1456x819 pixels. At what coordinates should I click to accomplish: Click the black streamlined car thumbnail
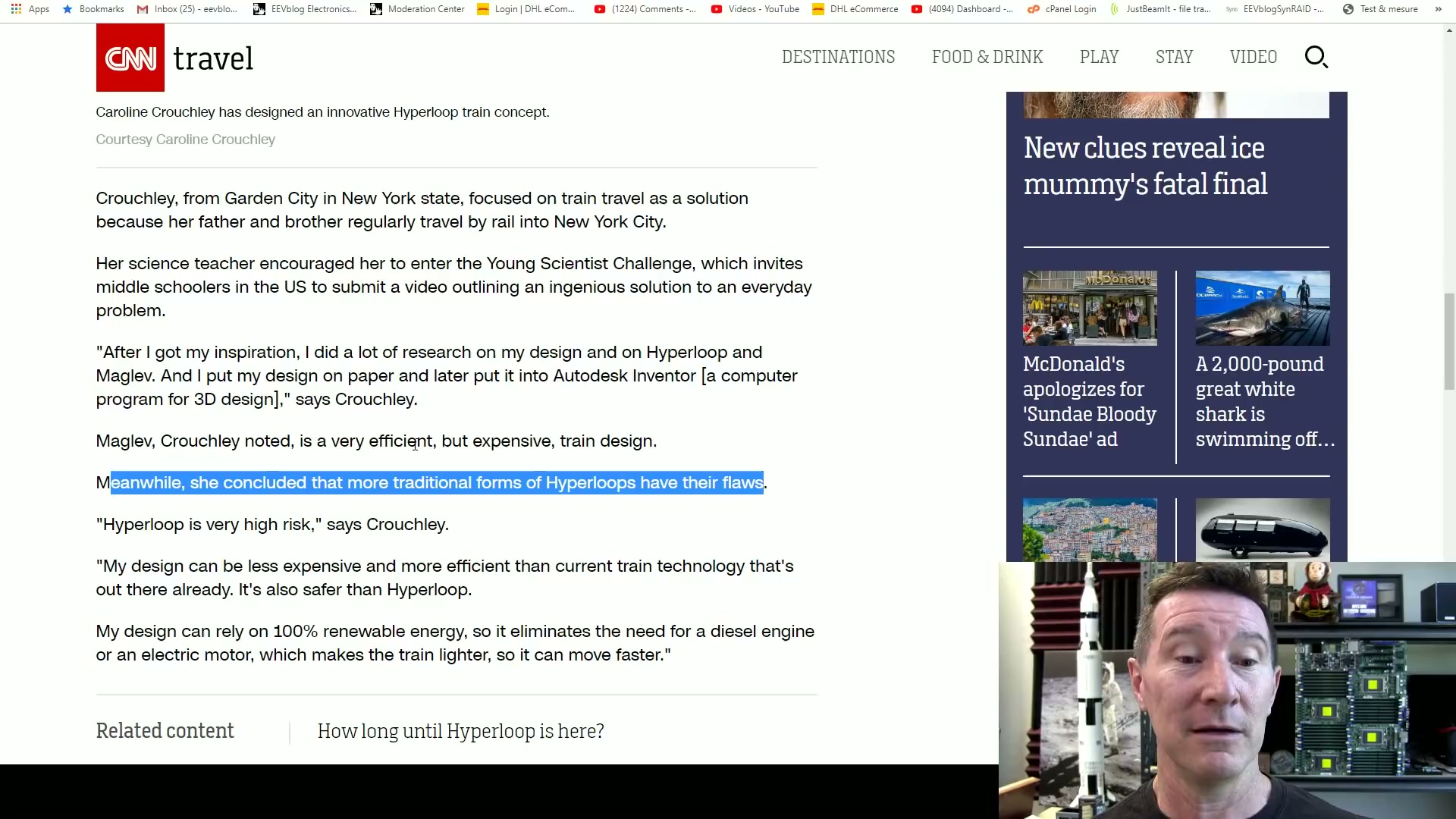tap(1263, 529)
